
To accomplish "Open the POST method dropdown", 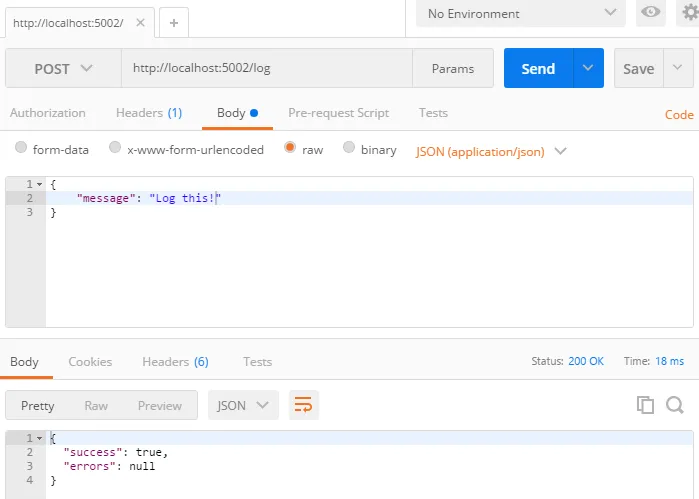I will (x=63, y=69).
